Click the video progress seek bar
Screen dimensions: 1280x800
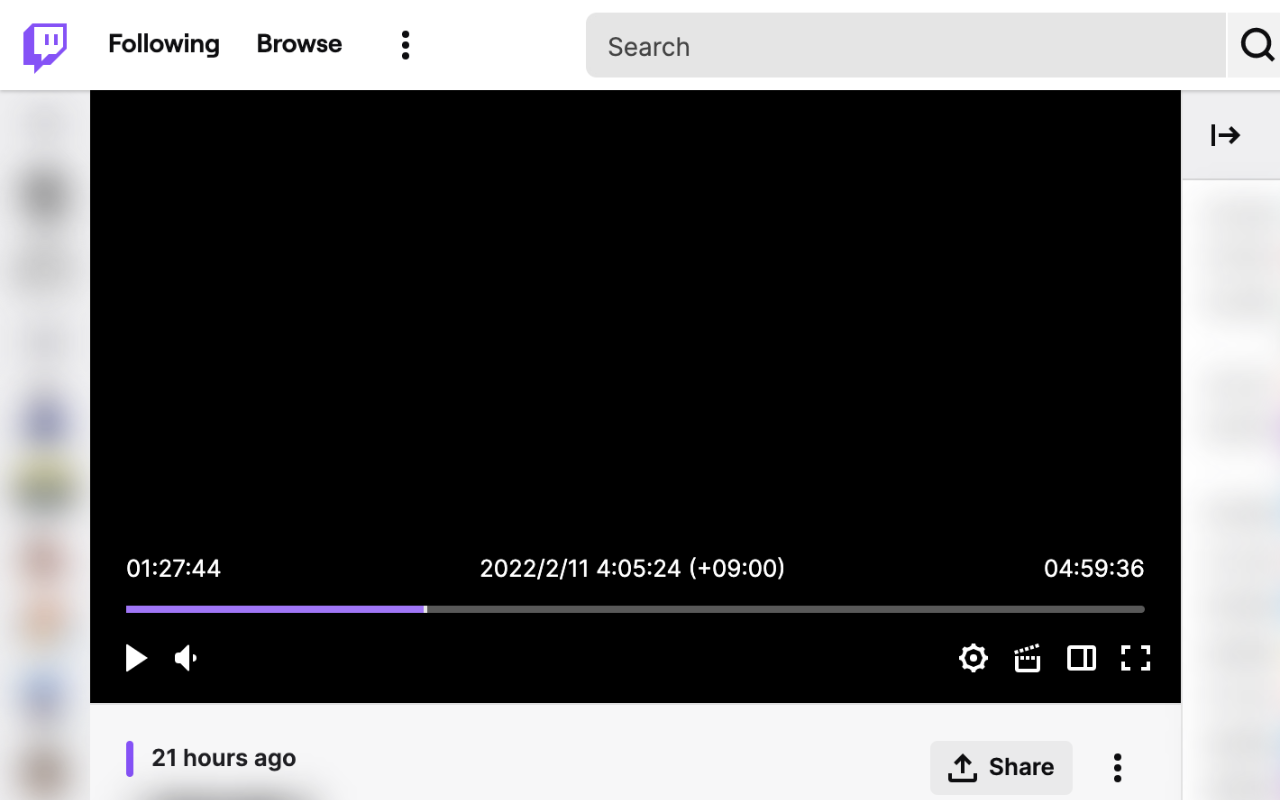click(x=635, y=609)
